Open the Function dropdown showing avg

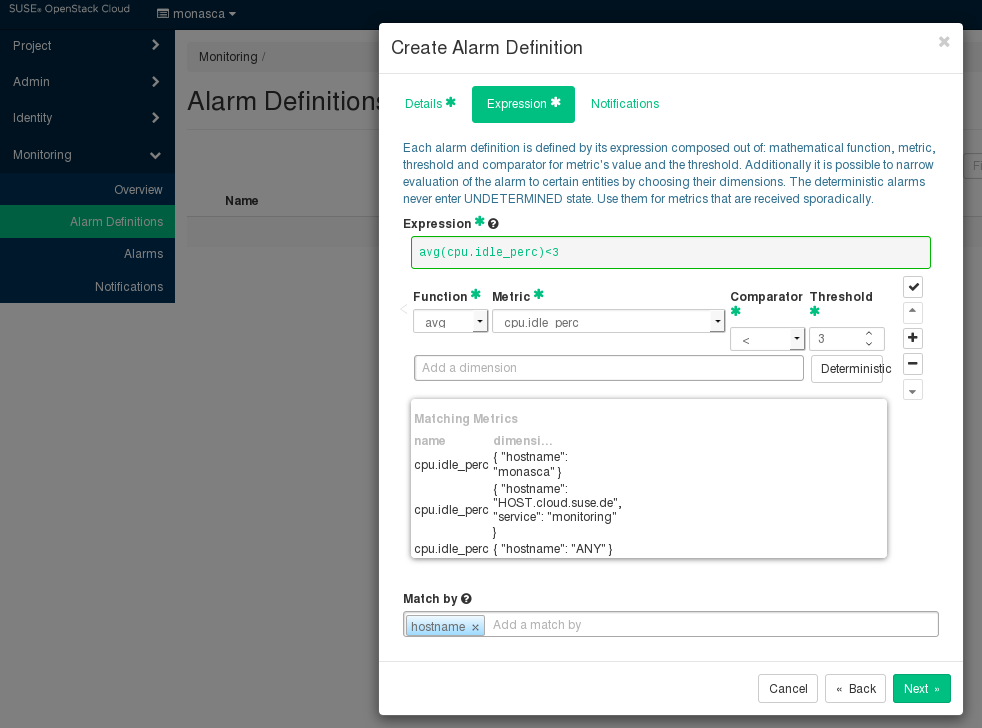tap(480, 322)
